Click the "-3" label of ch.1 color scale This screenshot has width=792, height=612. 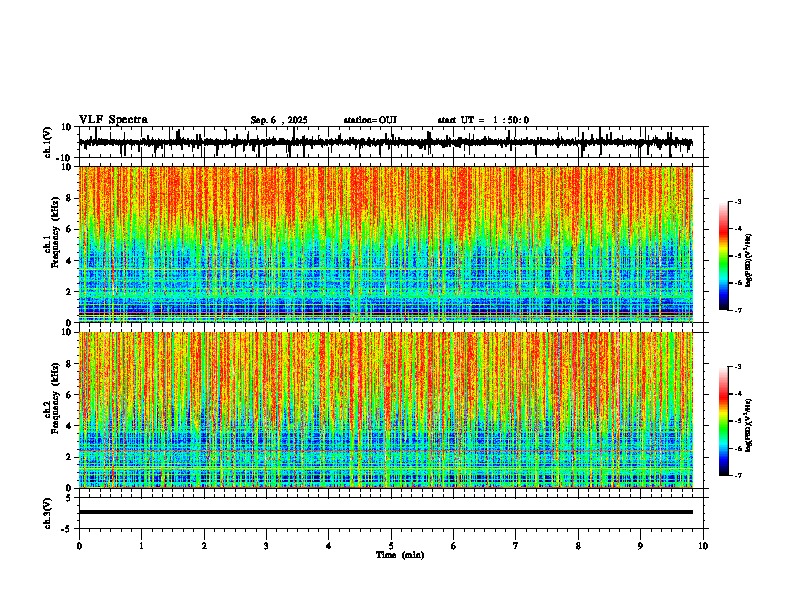pos(737,201)
